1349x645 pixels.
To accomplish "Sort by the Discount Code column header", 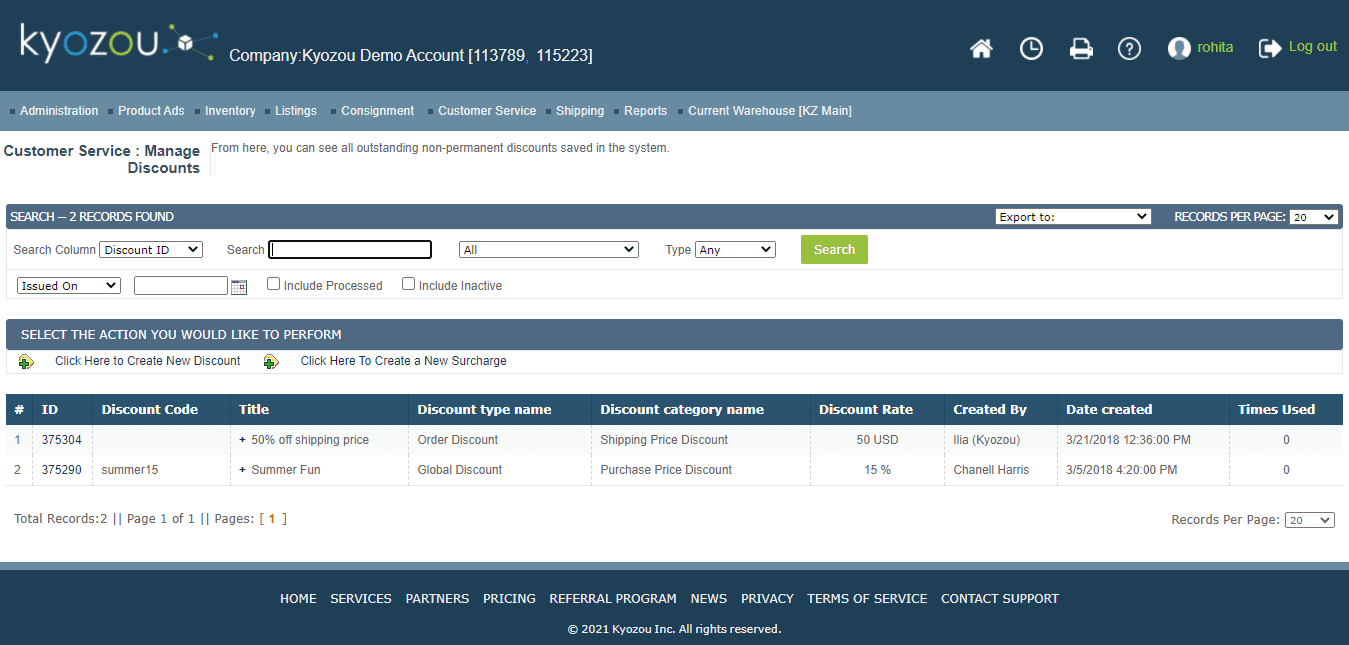I will click(x=150, y=409).
